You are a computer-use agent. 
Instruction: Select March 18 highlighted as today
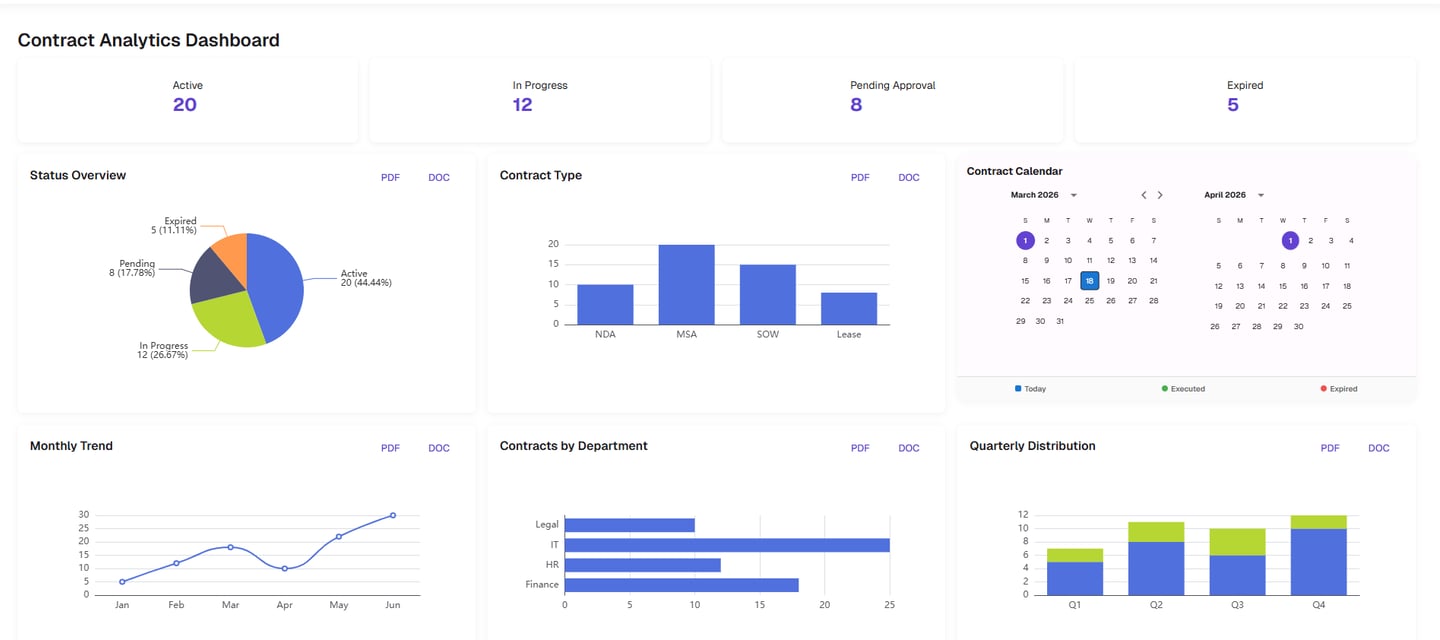click(1090, 281)
